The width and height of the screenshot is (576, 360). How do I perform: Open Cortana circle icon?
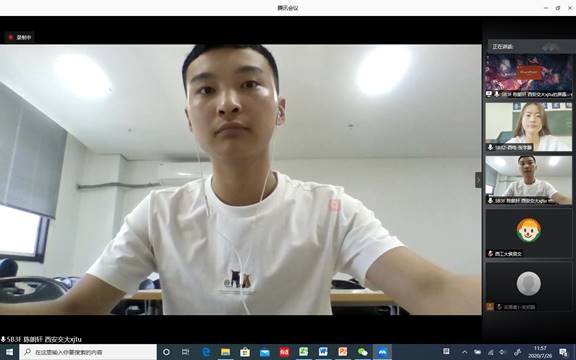tap(166, 352)
